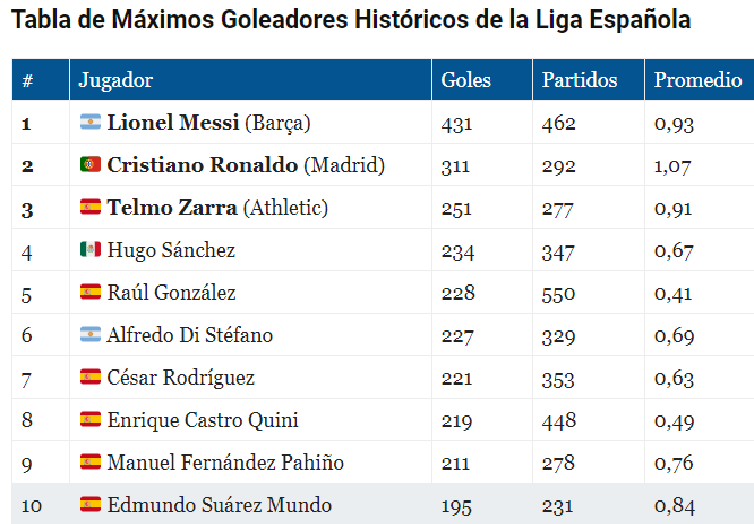Screen dimensions: 754x524
Task: Click Enrique Castro Quini's name
Action: tap(203, 420)
